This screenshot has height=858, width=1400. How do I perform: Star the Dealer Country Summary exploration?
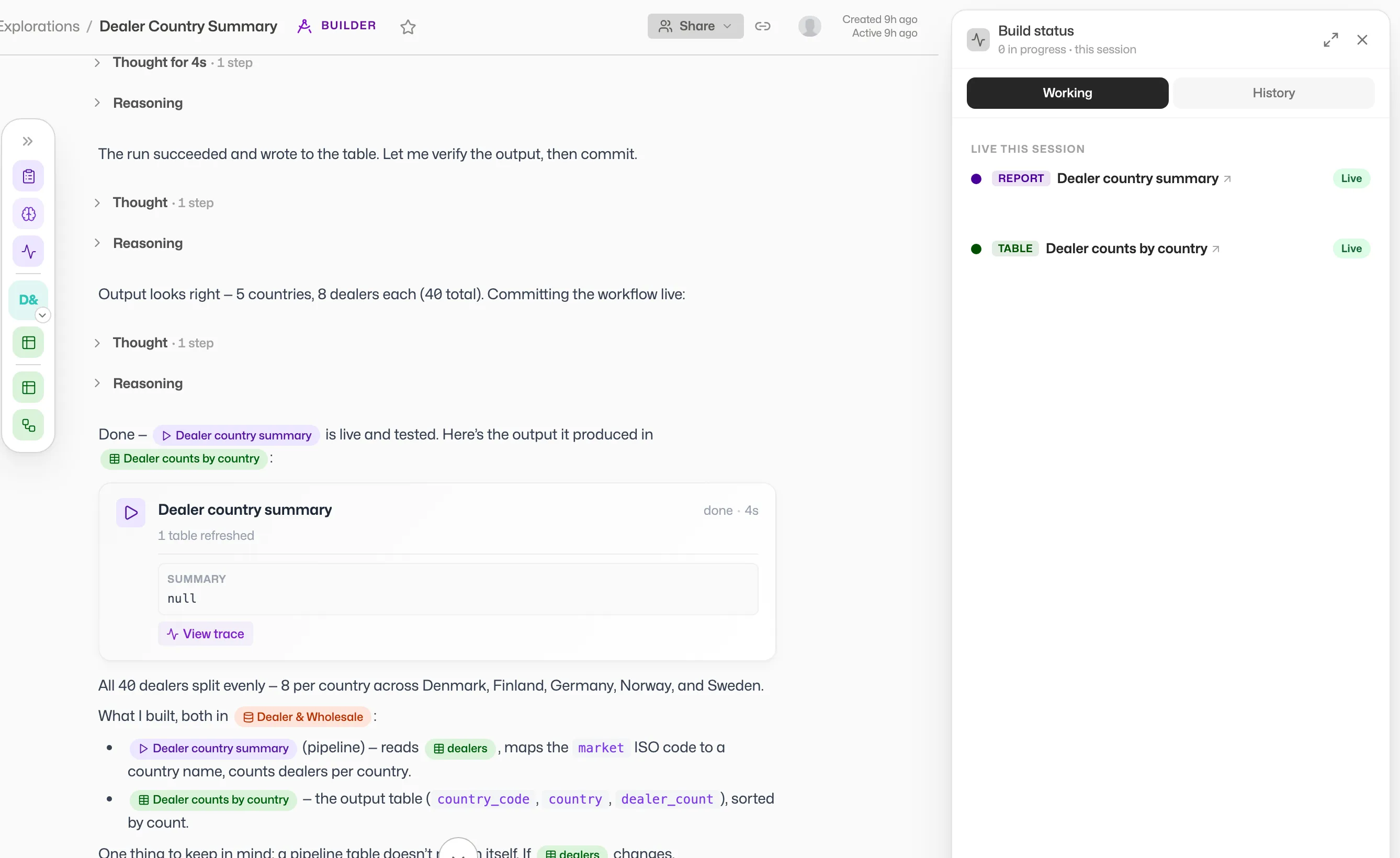tap(408, 26)
